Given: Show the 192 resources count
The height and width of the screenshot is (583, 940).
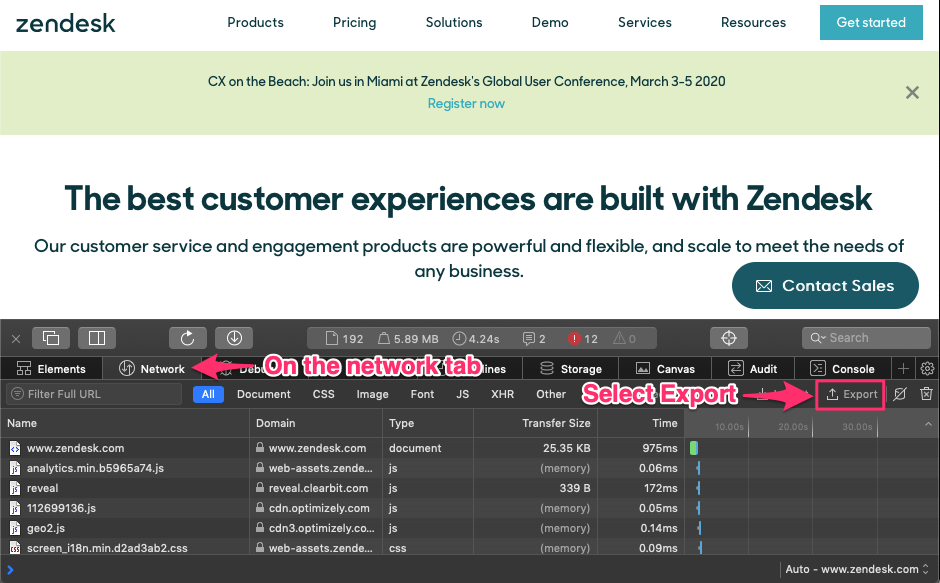Looking at the screenshot, I should tap(344, 339).
